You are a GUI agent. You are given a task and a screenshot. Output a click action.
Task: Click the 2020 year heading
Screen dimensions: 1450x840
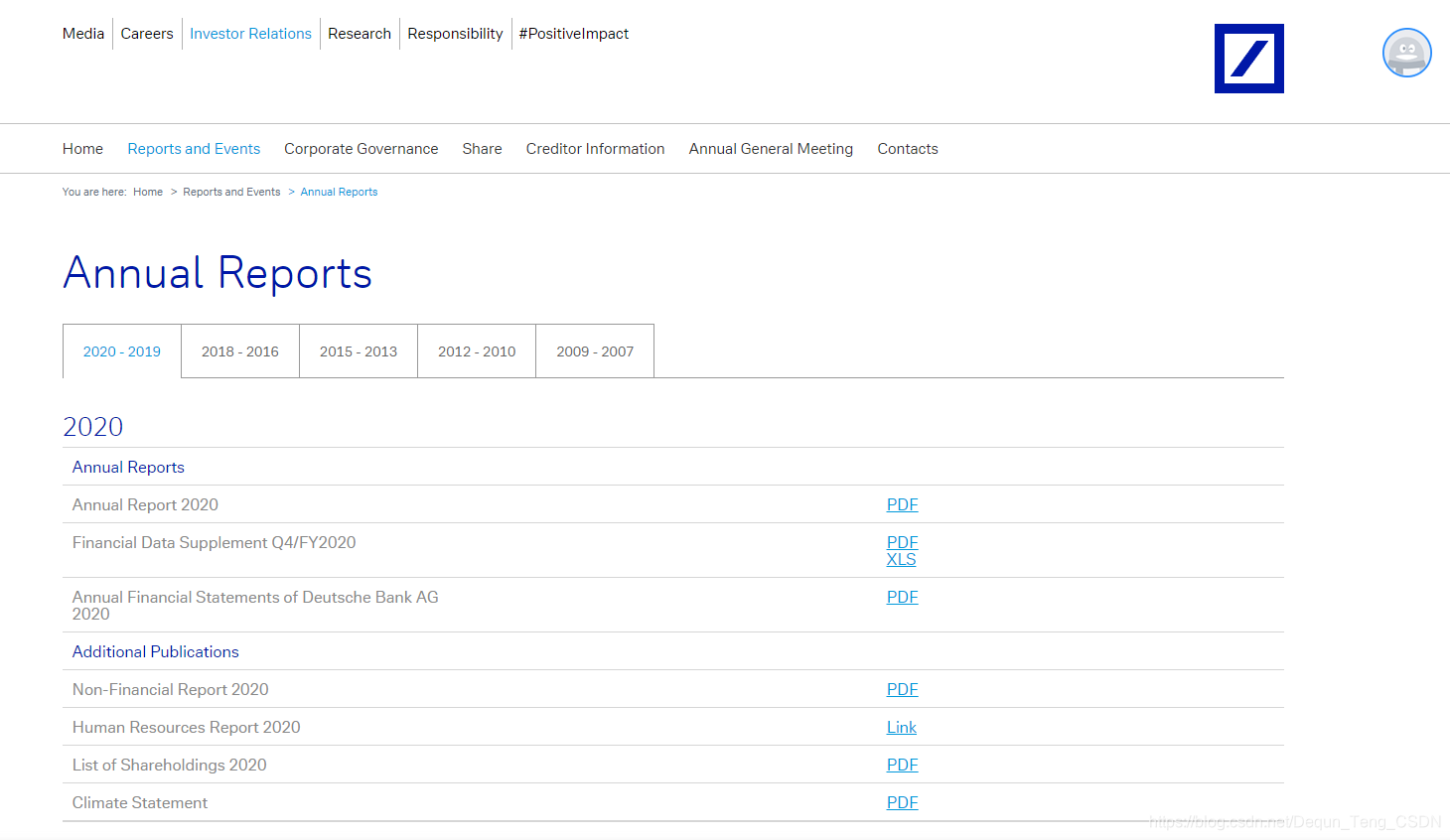click(x=93, y=427)
